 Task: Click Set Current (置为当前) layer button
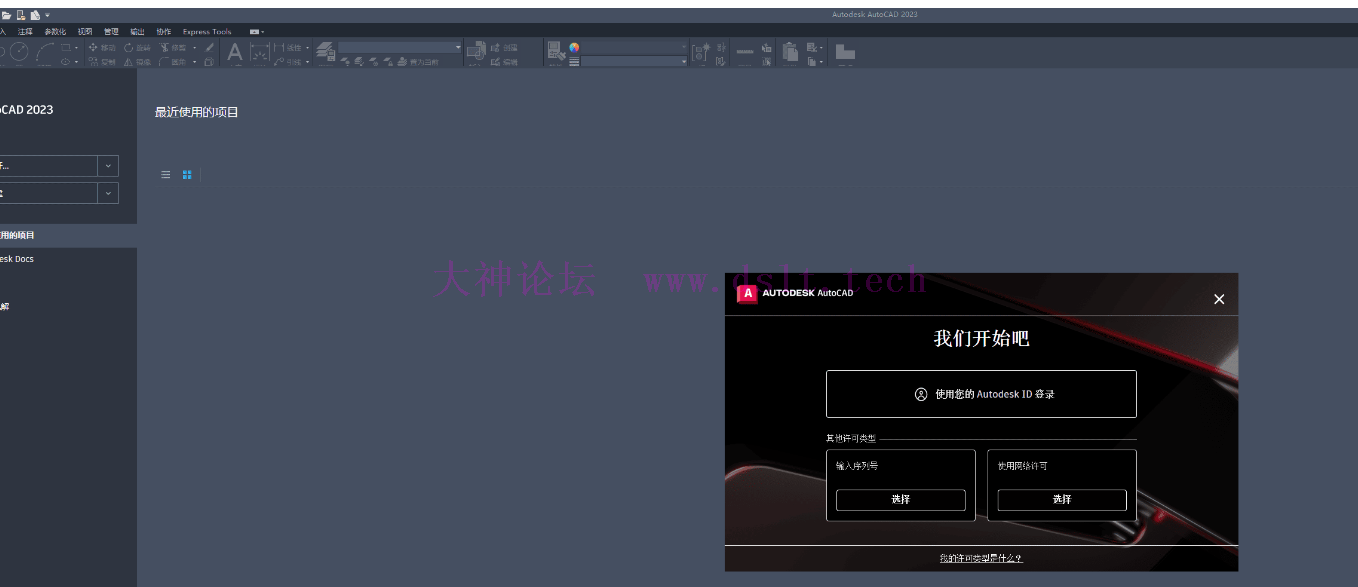pos(416,62)
